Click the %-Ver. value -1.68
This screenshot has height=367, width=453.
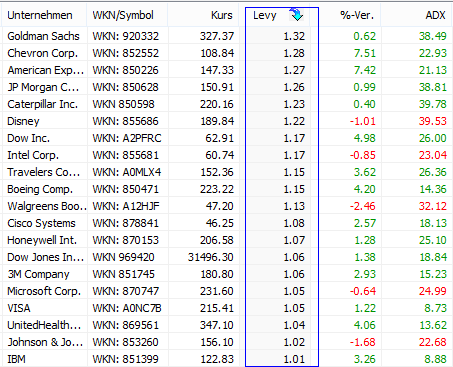point(363,342)
